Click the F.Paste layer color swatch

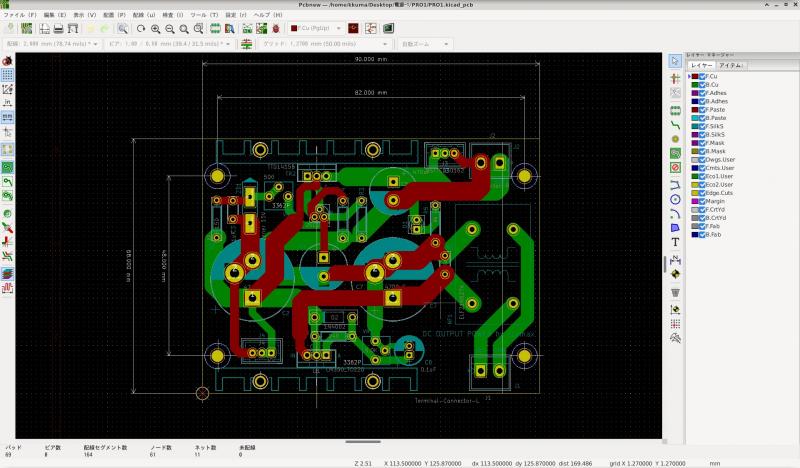696,110
